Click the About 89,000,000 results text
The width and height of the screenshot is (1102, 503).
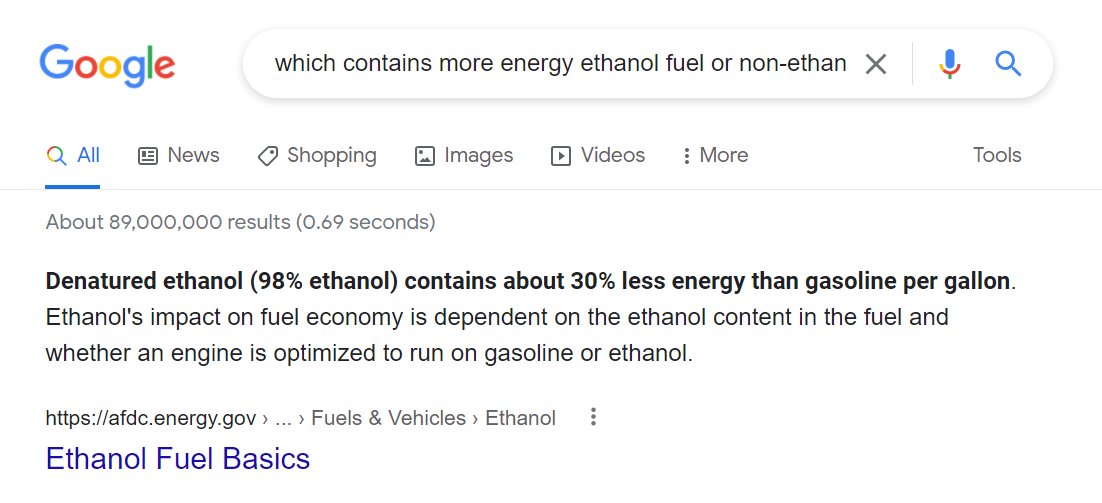point(240,223)
